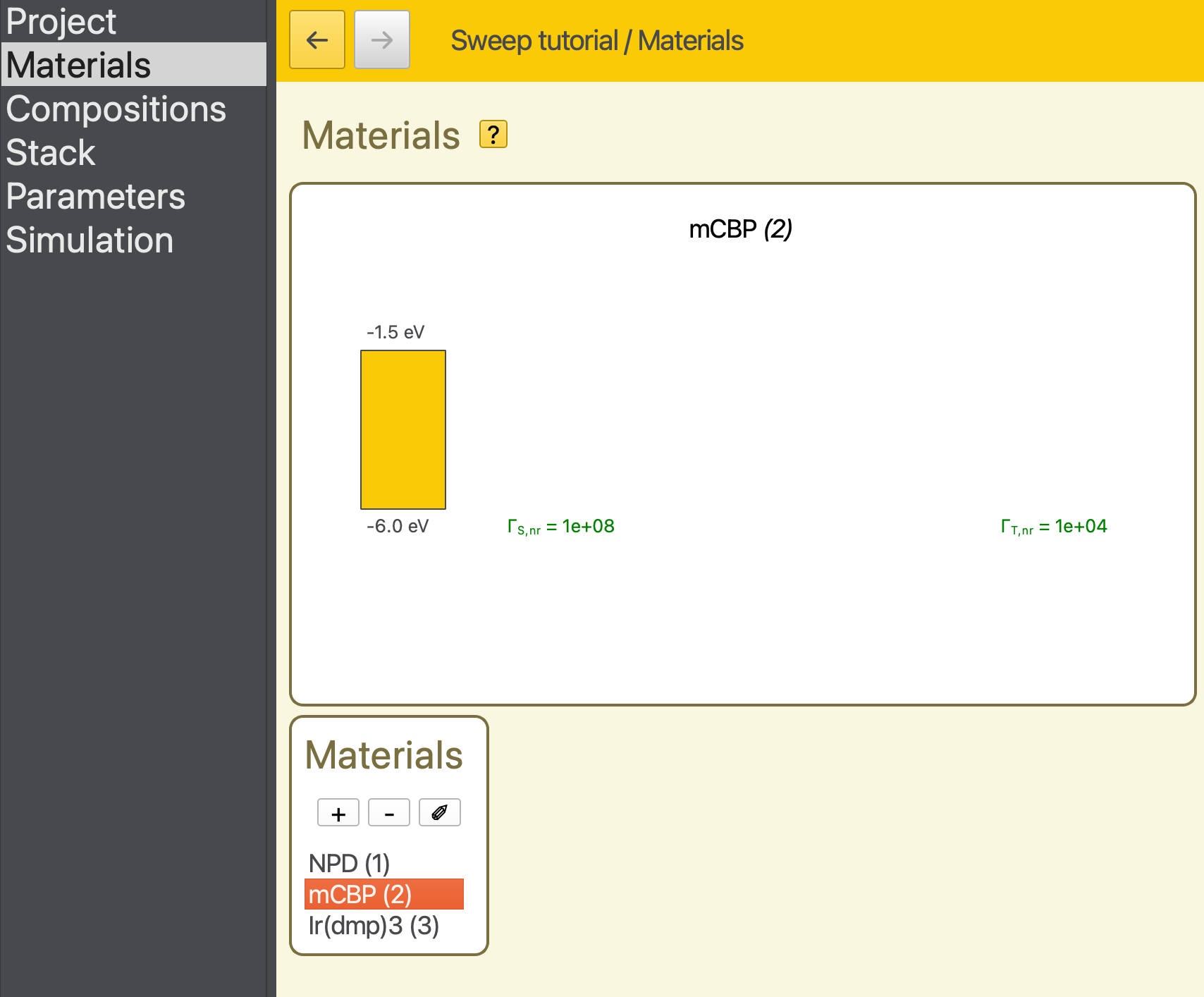Click the -6.0 eV energy label

[x=398, y=526]
